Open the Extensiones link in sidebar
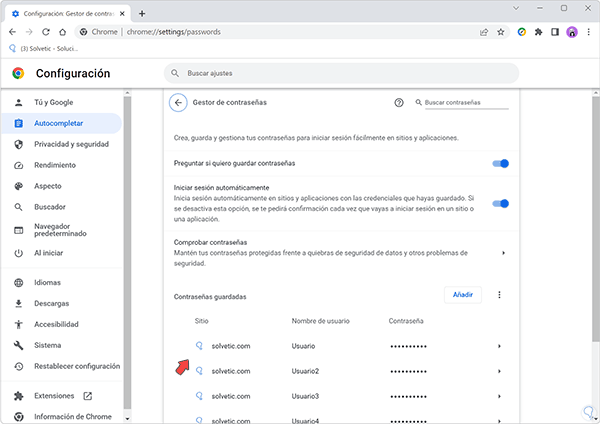 tap(56, 396)
